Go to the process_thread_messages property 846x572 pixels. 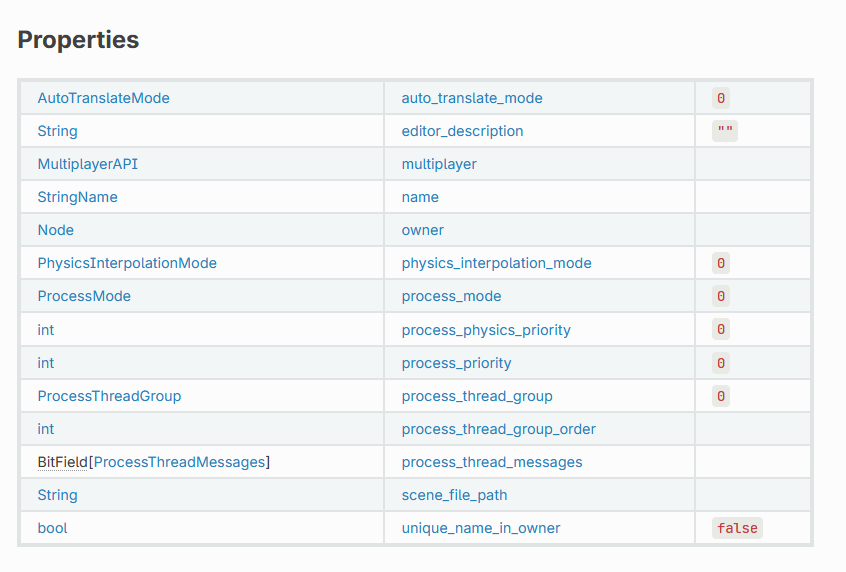[492, 462]
